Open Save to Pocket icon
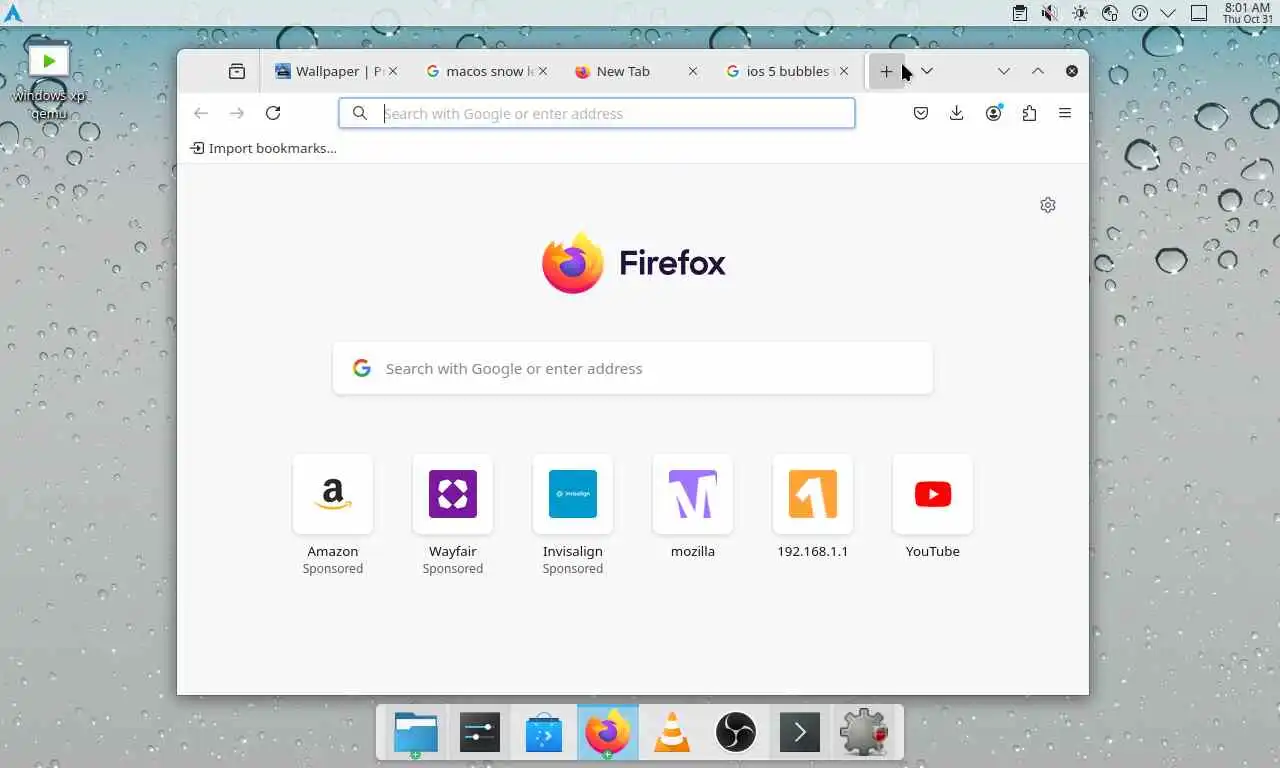 (921, 113)
